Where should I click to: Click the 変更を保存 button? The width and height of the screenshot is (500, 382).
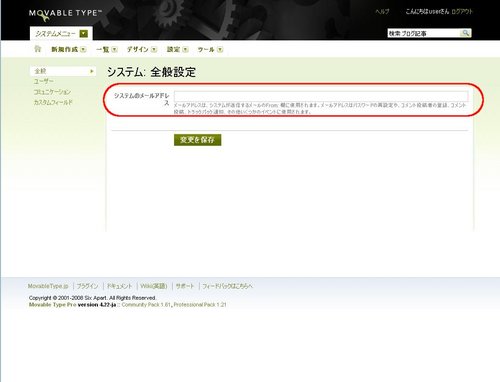[x=197, y=140]
